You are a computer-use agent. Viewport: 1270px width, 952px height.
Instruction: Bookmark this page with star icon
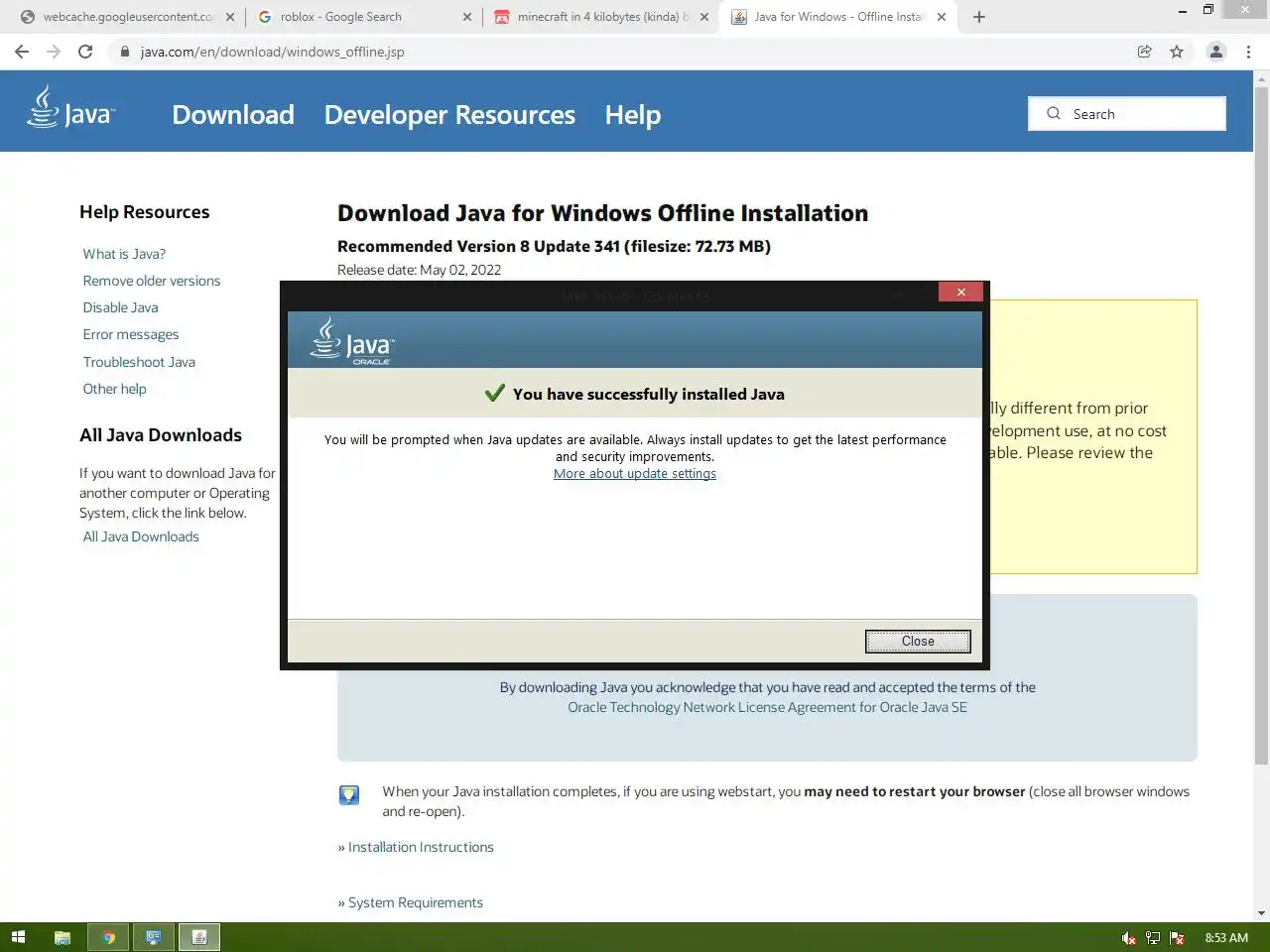pyautogui.click(x=1177, y=52)
